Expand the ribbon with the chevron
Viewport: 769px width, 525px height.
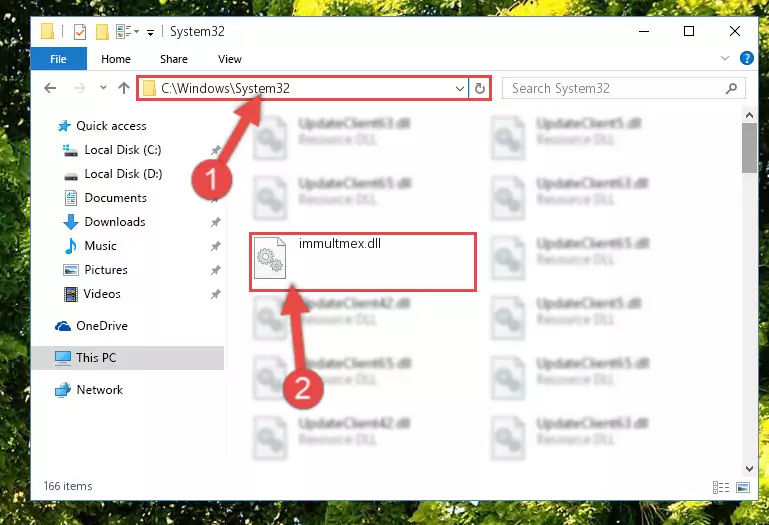tap(725, 58)
